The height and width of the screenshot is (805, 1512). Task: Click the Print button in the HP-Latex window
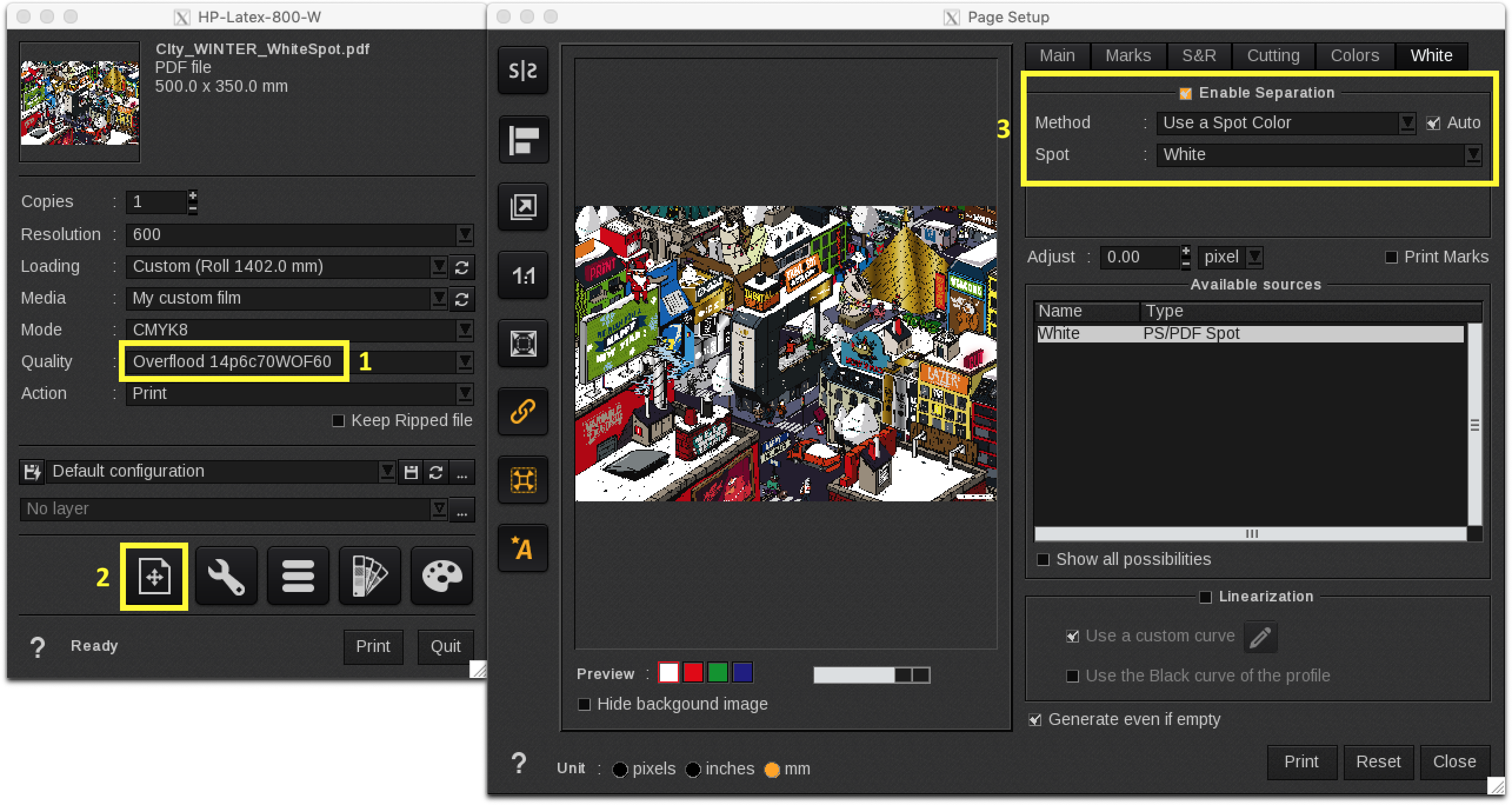tap(373, 646)
